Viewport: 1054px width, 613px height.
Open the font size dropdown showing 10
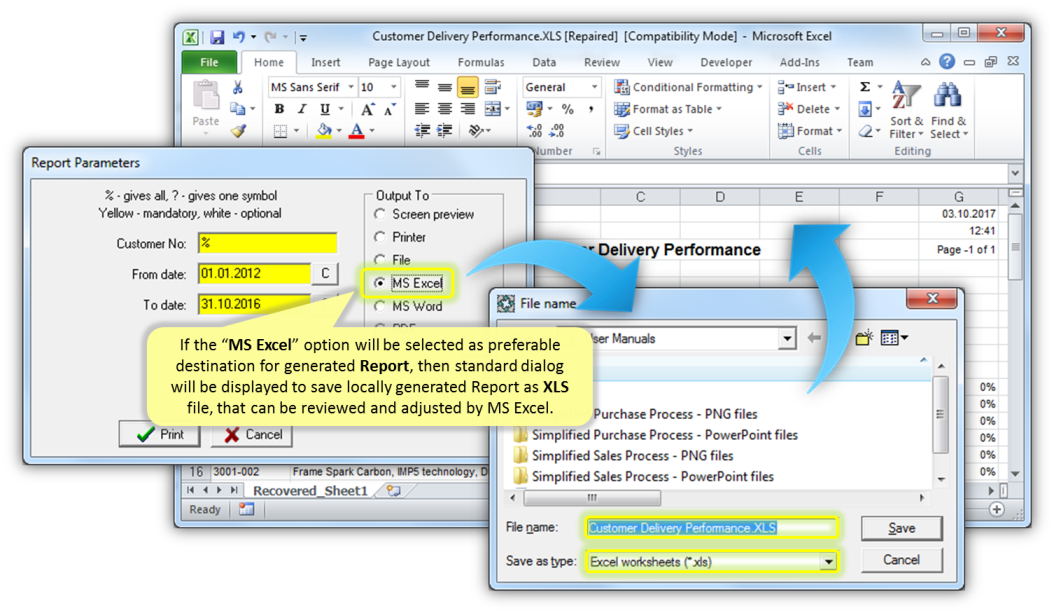pyautogui.click(x=394, y=87)
